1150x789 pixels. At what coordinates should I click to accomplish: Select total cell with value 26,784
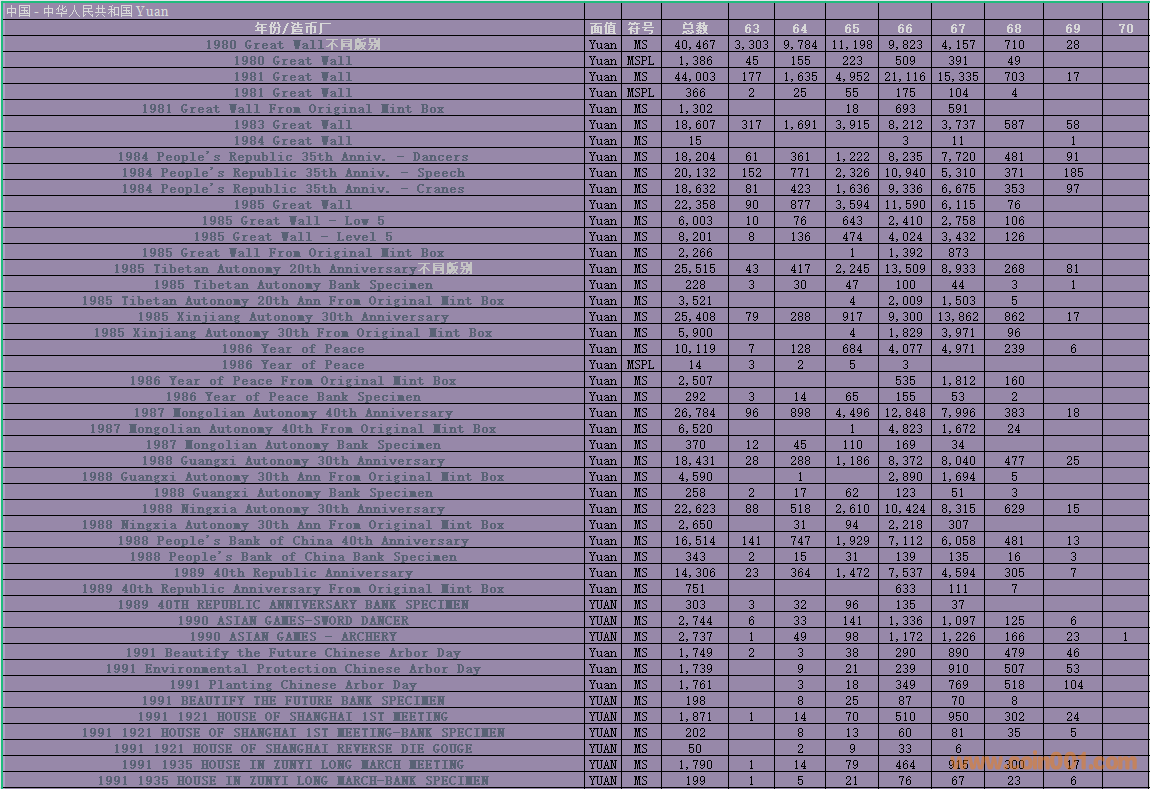(694, 413)
